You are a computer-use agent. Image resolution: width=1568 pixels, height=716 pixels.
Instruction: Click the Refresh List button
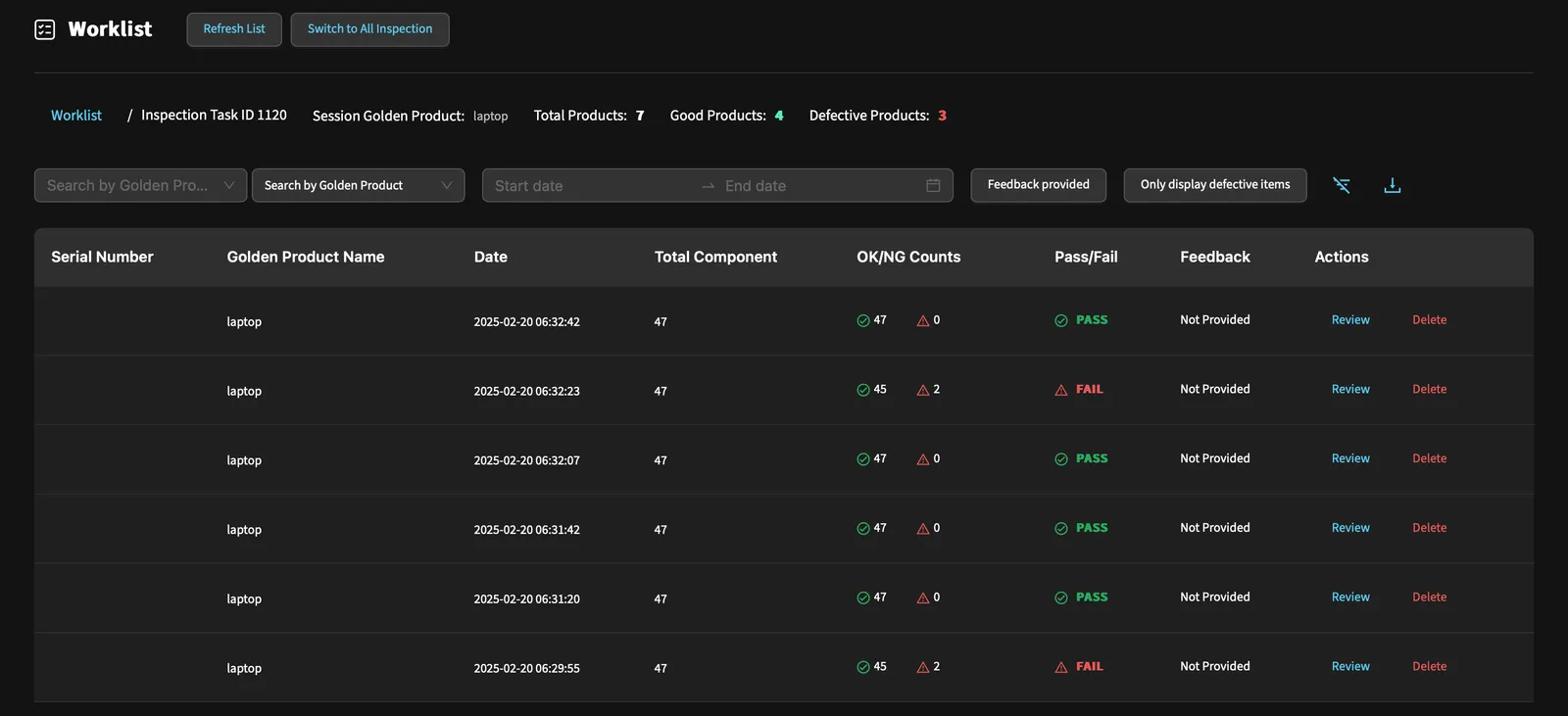coord(234,29)
